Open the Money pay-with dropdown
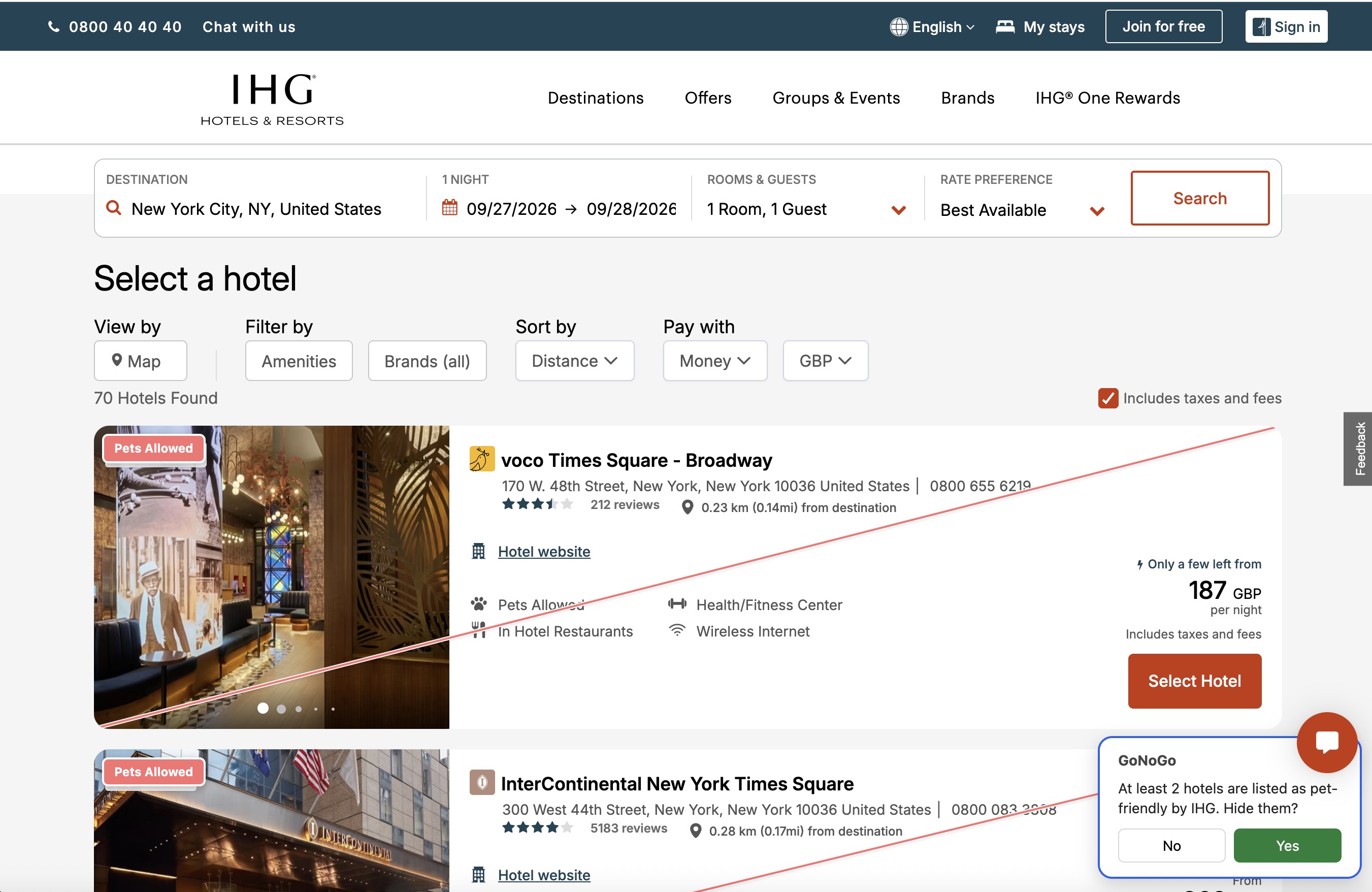Viewport: 1372px width, 892px height. click(x=715, y=360)
